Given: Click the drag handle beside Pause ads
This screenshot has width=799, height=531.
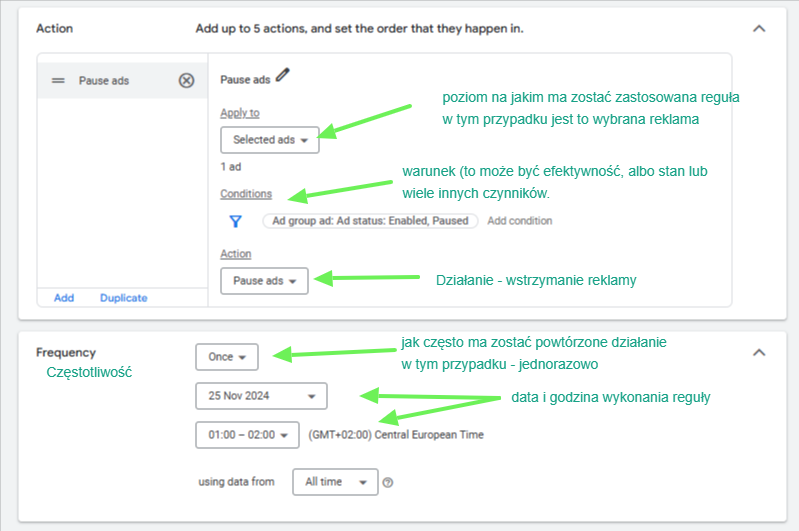Looking at the screenshot, I should point(58,81).
